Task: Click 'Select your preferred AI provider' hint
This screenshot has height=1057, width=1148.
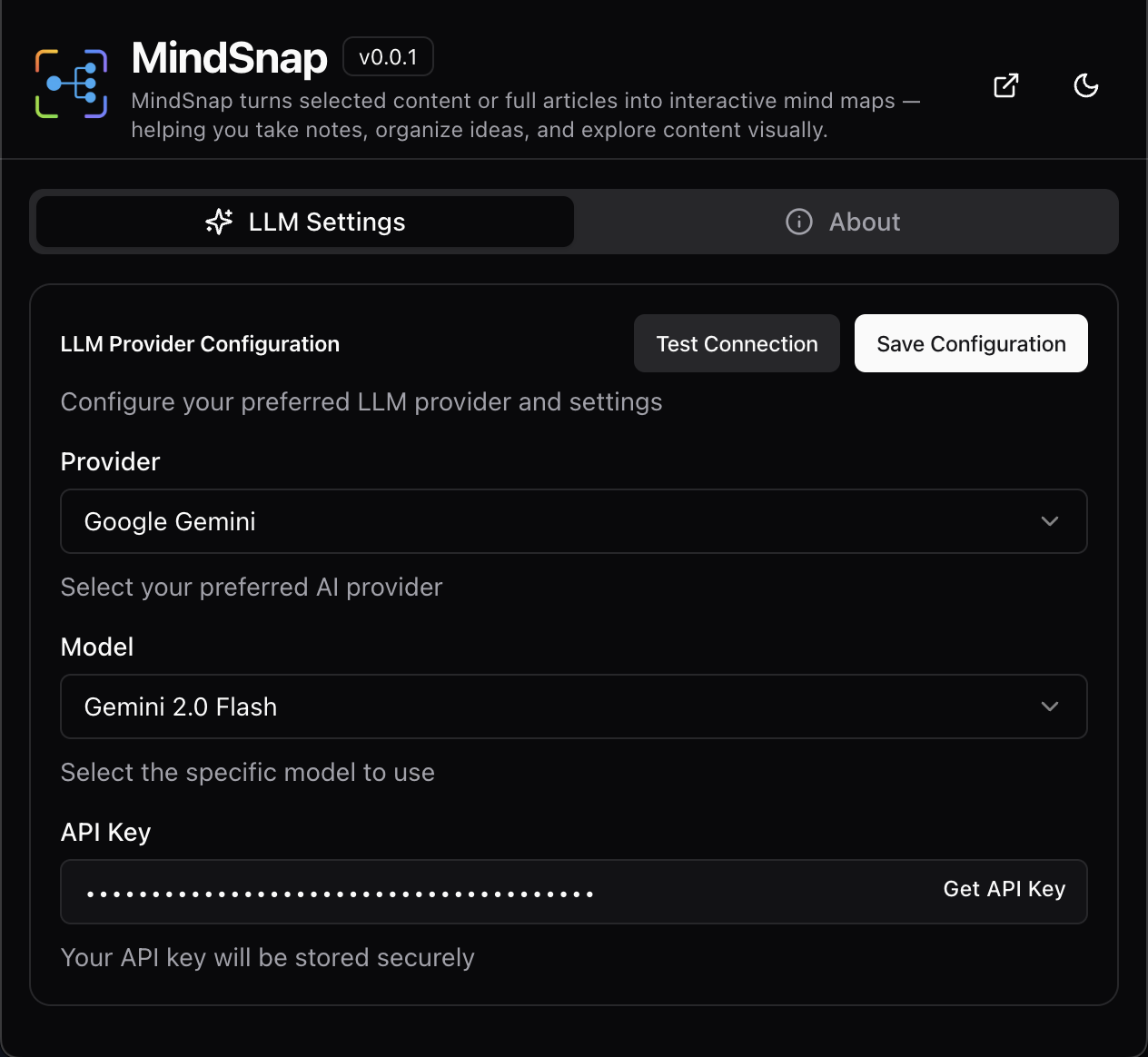Action: tap(252, 588)
